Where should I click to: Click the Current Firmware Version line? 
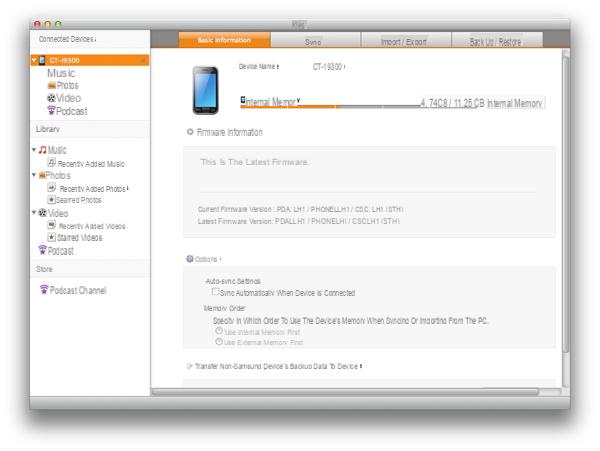(x=300, y=209)
